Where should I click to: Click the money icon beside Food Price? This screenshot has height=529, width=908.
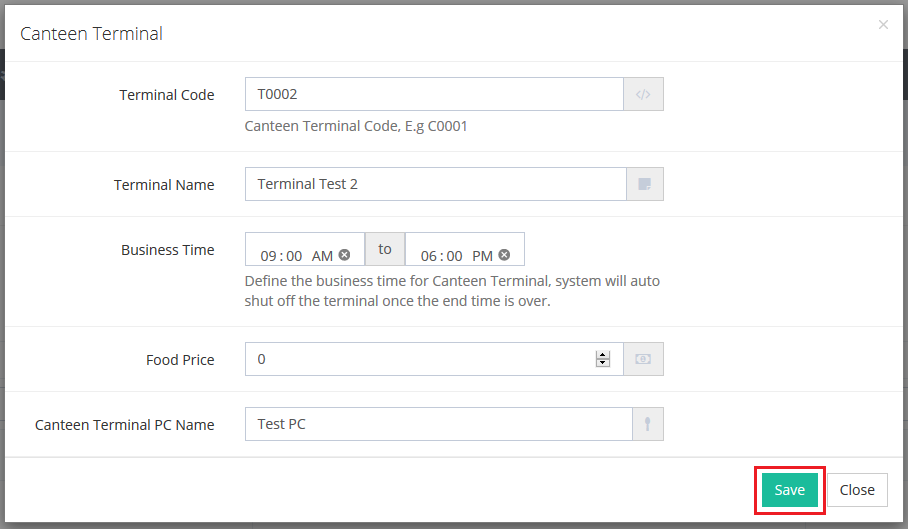644,359
